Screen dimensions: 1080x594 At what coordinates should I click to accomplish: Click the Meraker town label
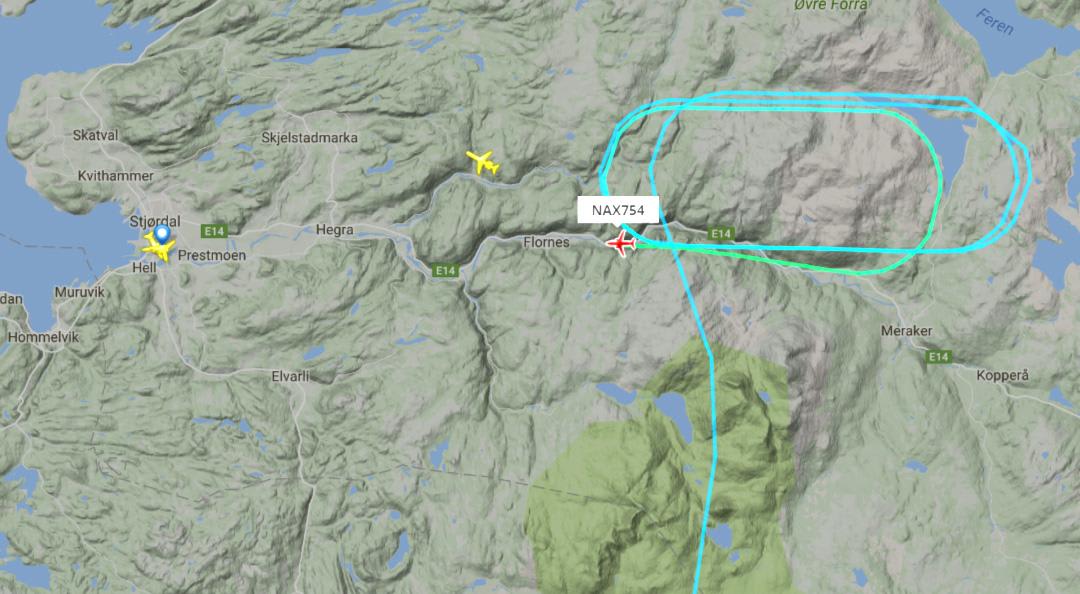click(906, 331)
